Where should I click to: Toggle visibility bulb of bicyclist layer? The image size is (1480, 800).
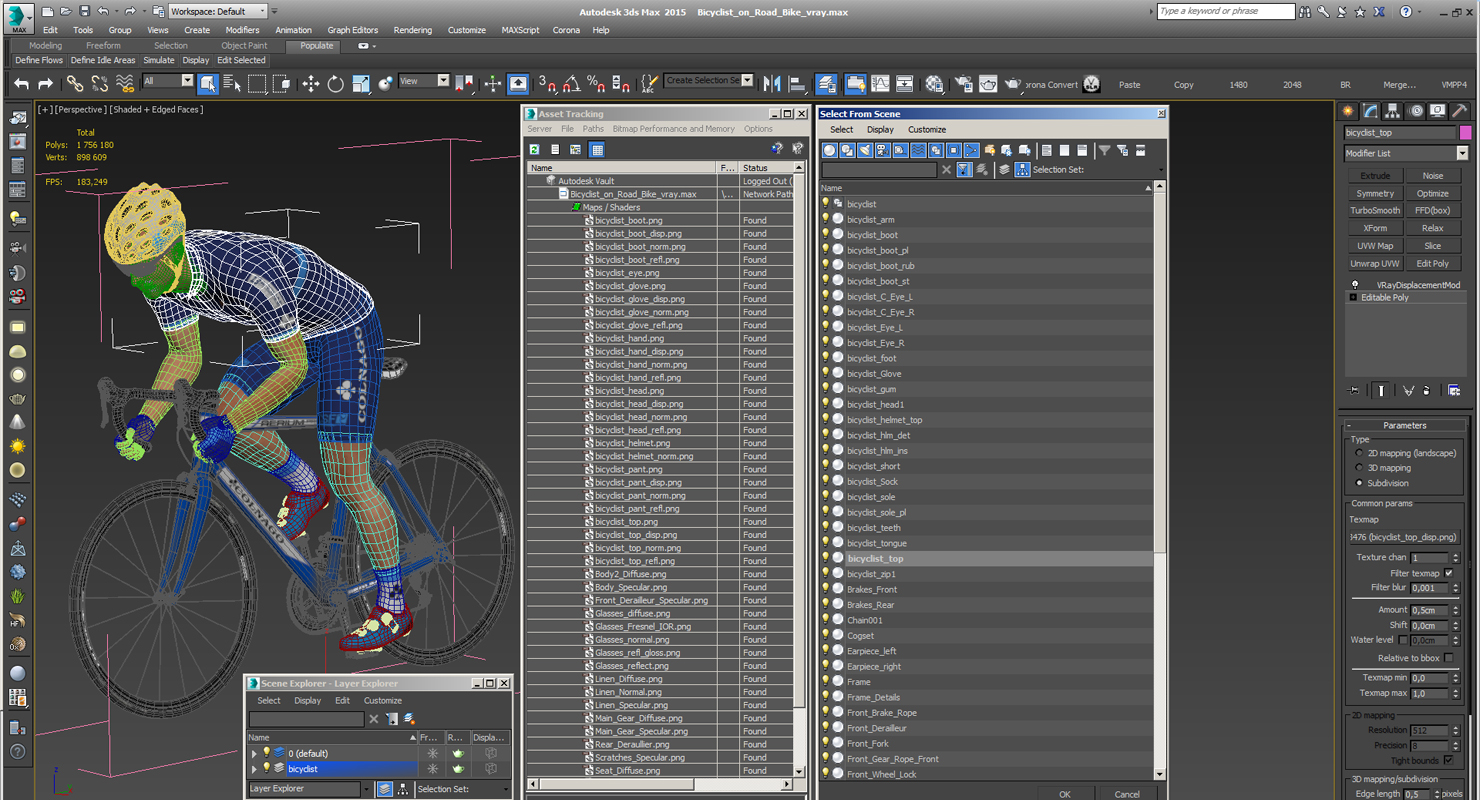(266, 768)
